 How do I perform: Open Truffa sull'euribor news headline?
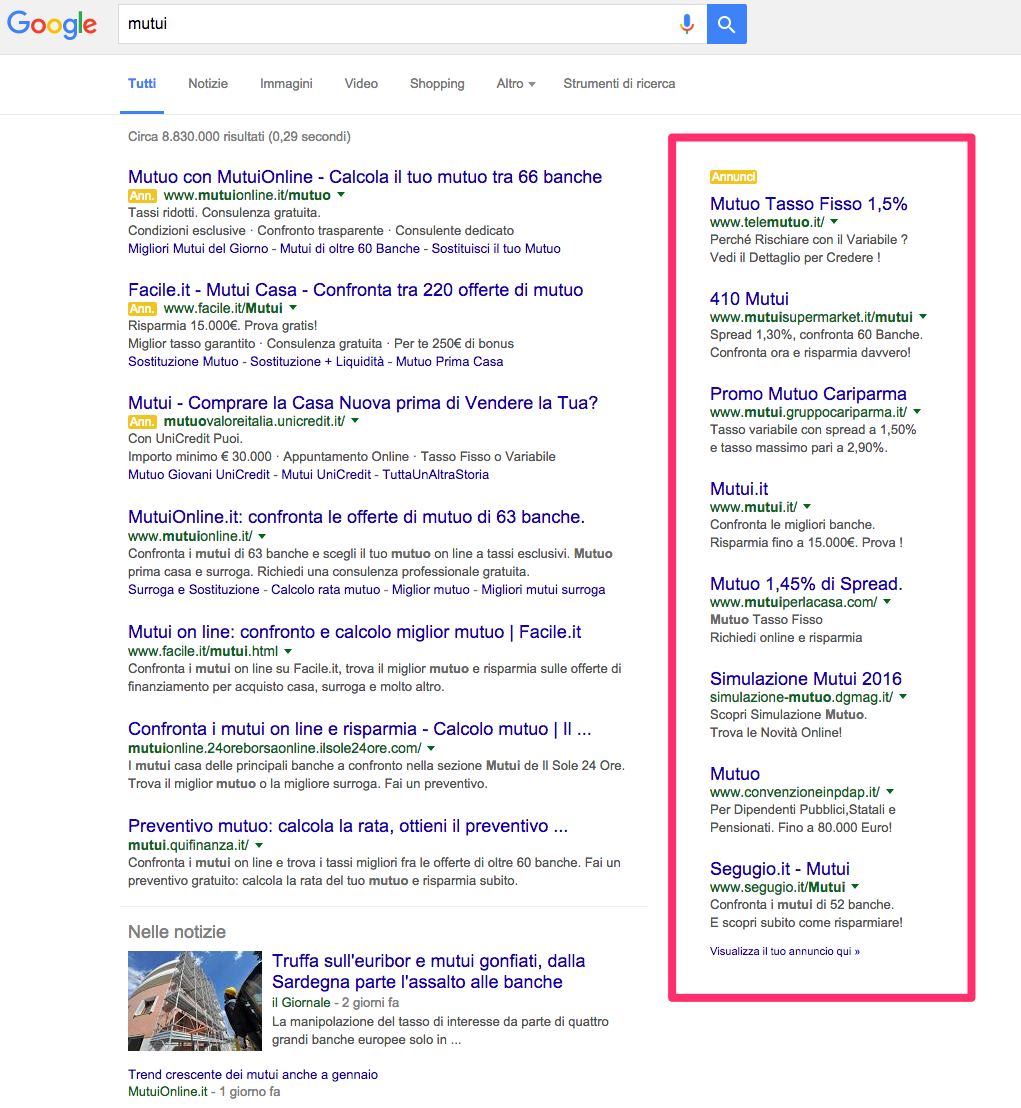[428, 972]
